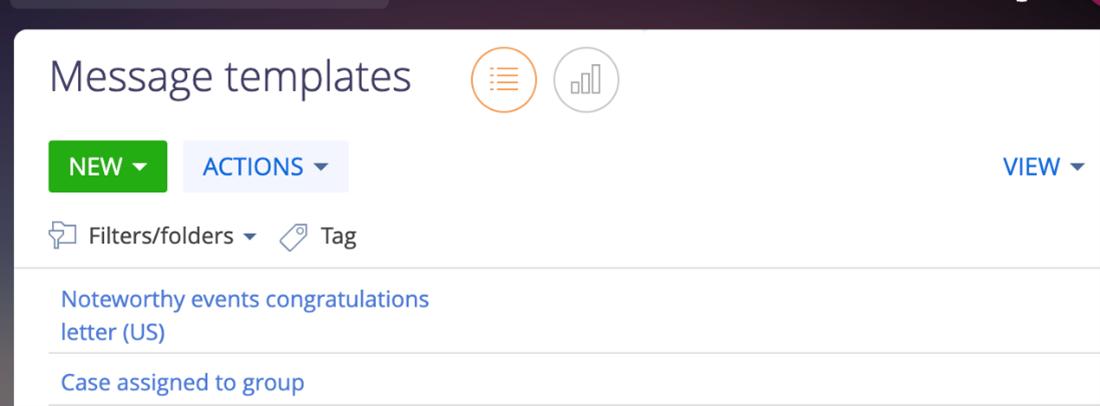The height and width of the screenshot is (406, 1100).
Task: Click the "letter (US)" link text
Action: tap(112, 332)
